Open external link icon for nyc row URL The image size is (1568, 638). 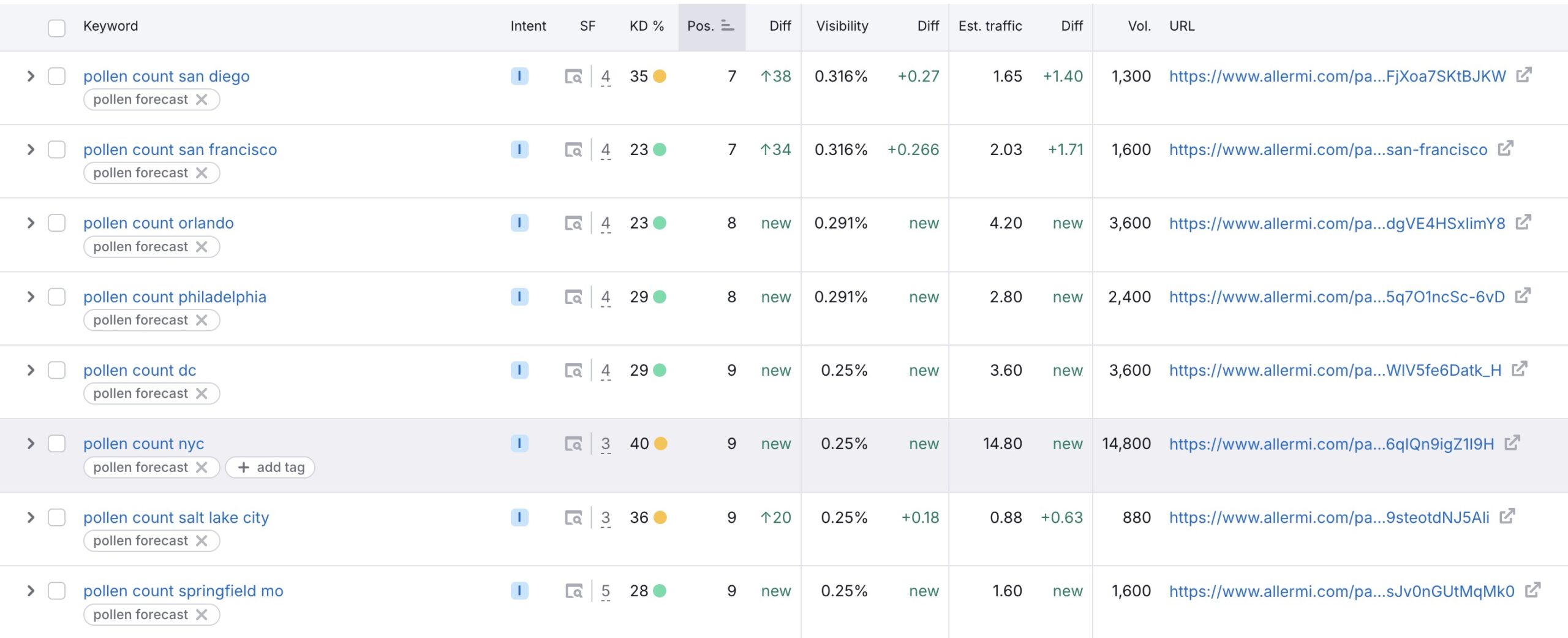1512,443
